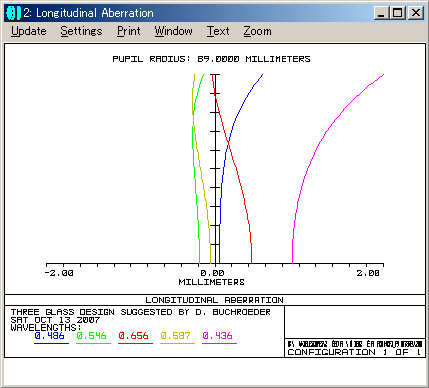The height and width of the screenshot is (388, 429).
Task: Click the -2.00 axis label
Action: click(59, 273)
